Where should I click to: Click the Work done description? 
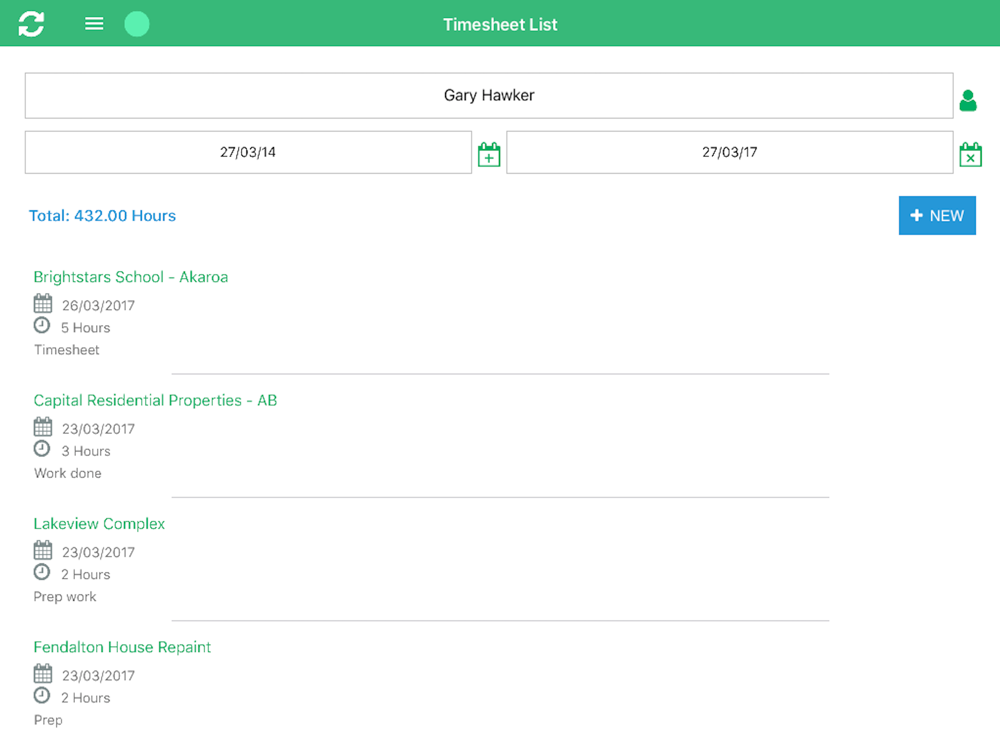[68, 473]
